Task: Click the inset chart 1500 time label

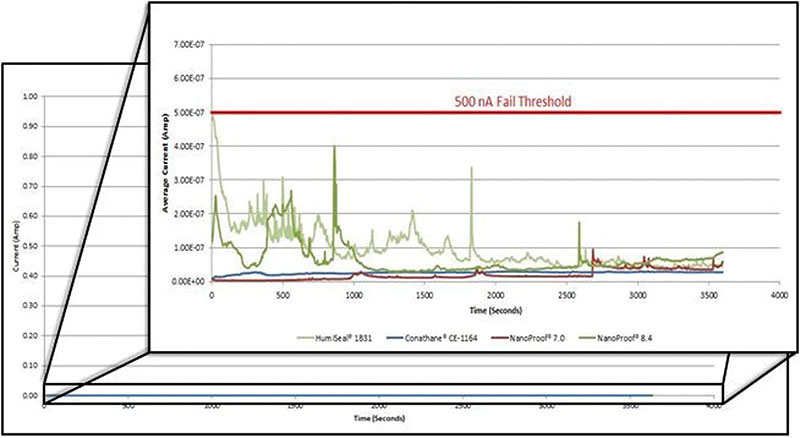Action: coord(424,295)
